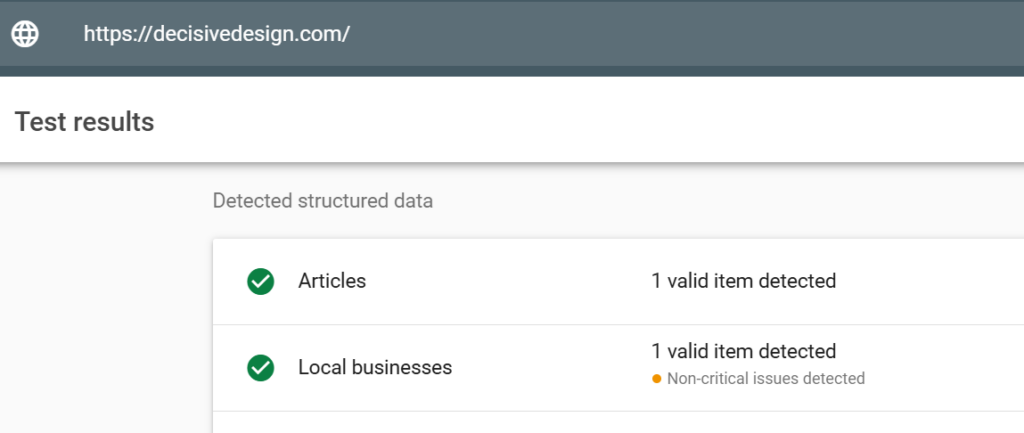Screen dimensions: 1024x433
Task: Select the decisivedesign.com URL text
Action: click(x=216, y=33)
